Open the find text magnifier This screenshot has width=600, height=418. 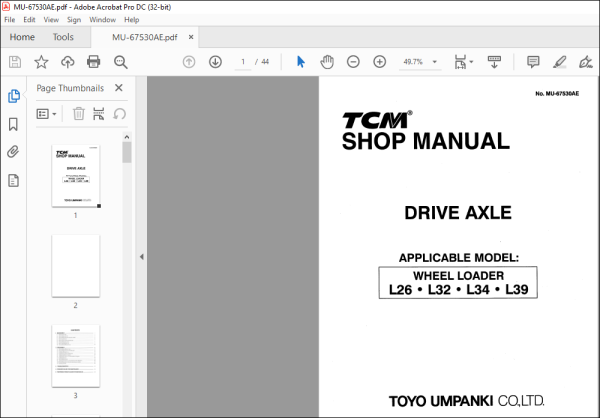(121, 62)
